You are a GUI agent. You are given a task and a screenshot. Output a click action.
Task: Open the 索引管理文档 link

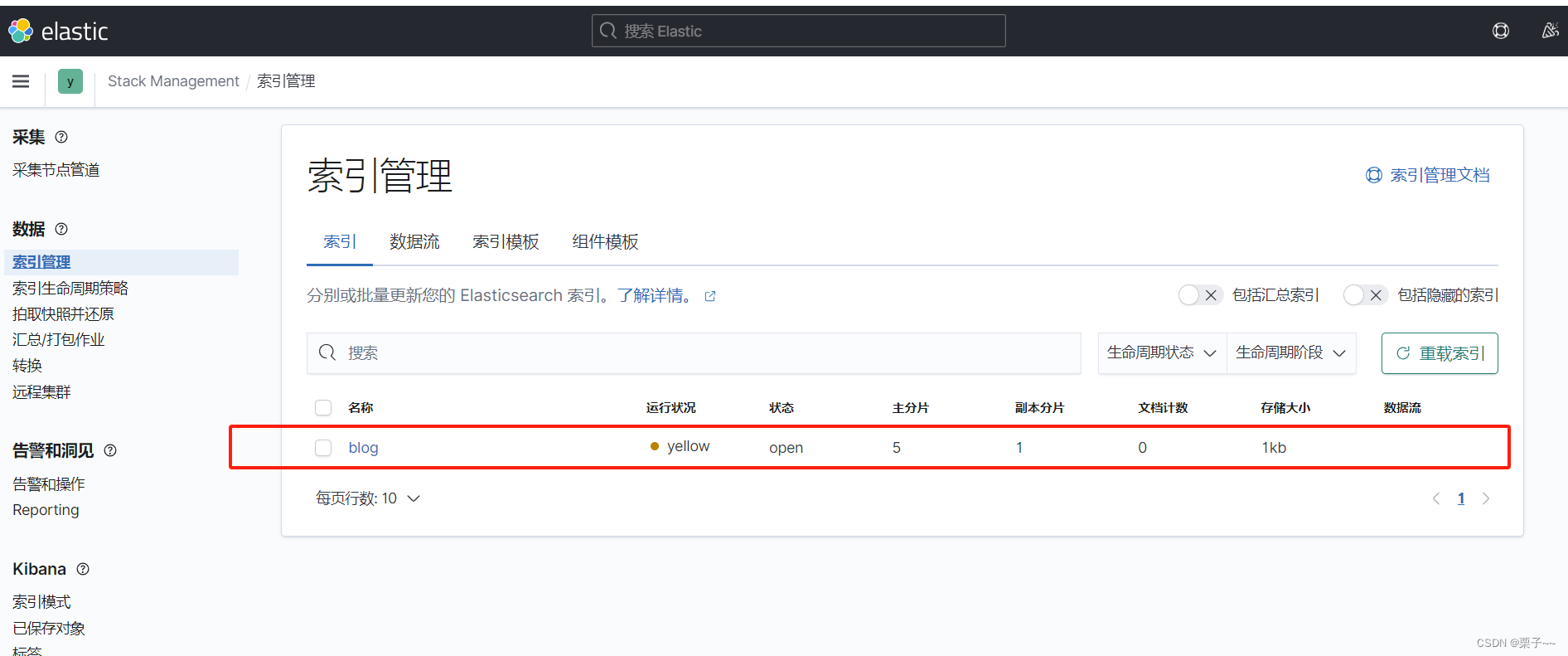pyautogui.click(x=1440, y=175)
